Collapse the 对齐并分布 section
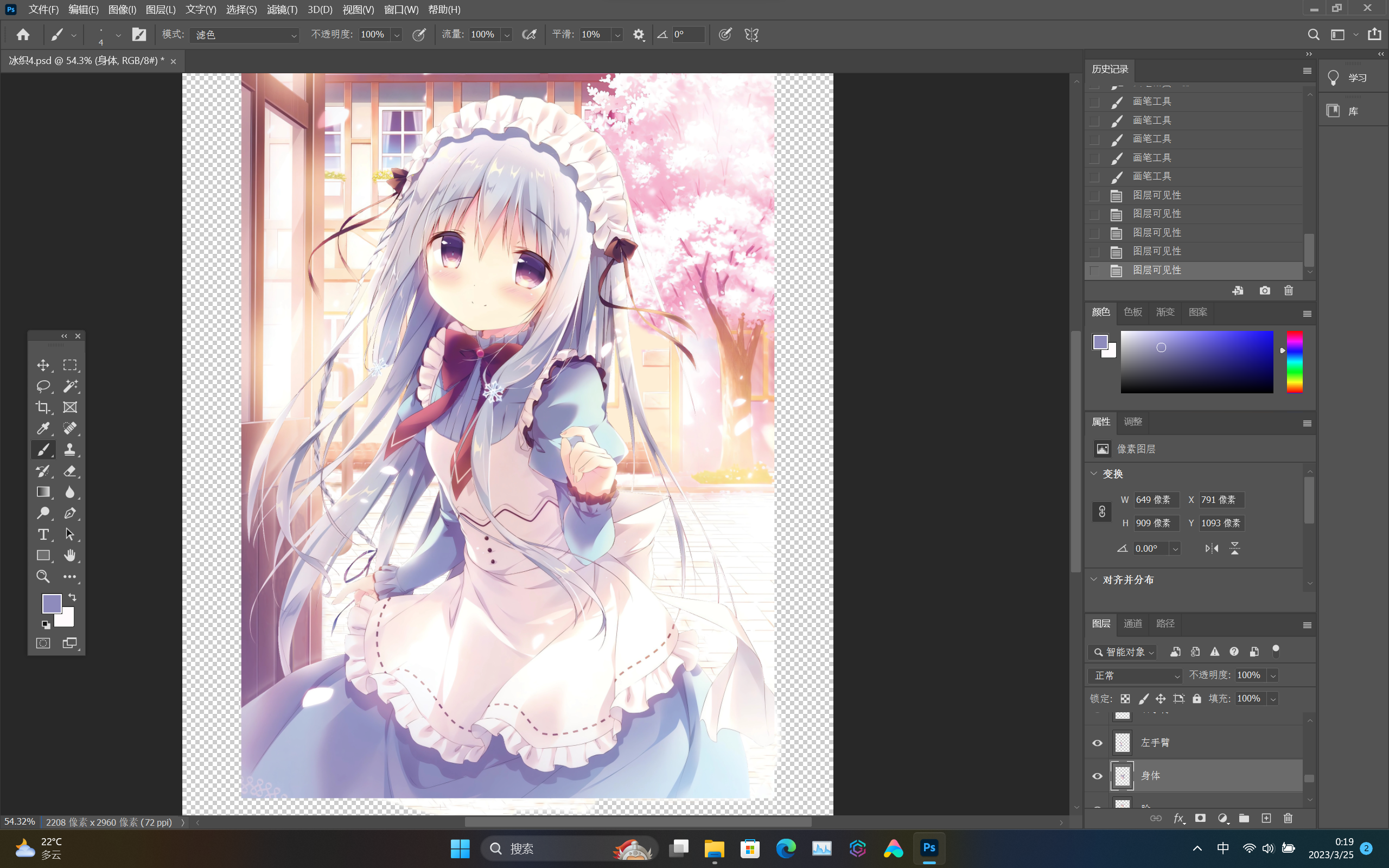 coord(1094,579)
